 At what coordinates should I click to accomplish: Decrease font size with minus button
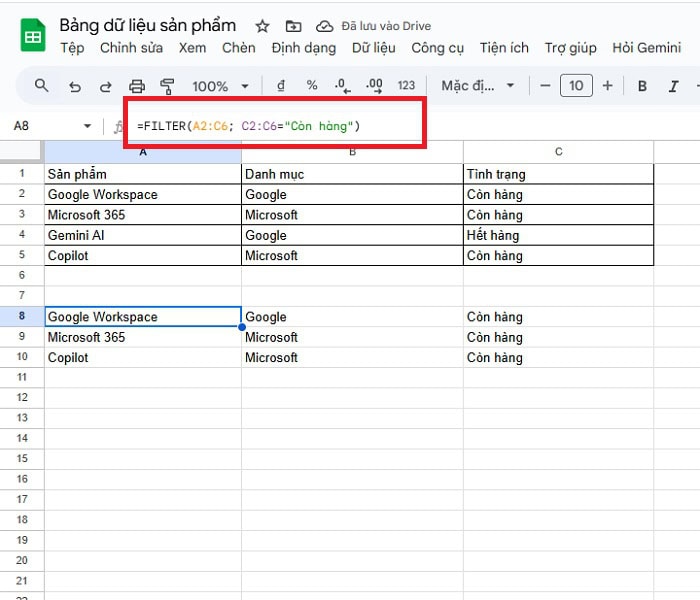tap(545, 85)
